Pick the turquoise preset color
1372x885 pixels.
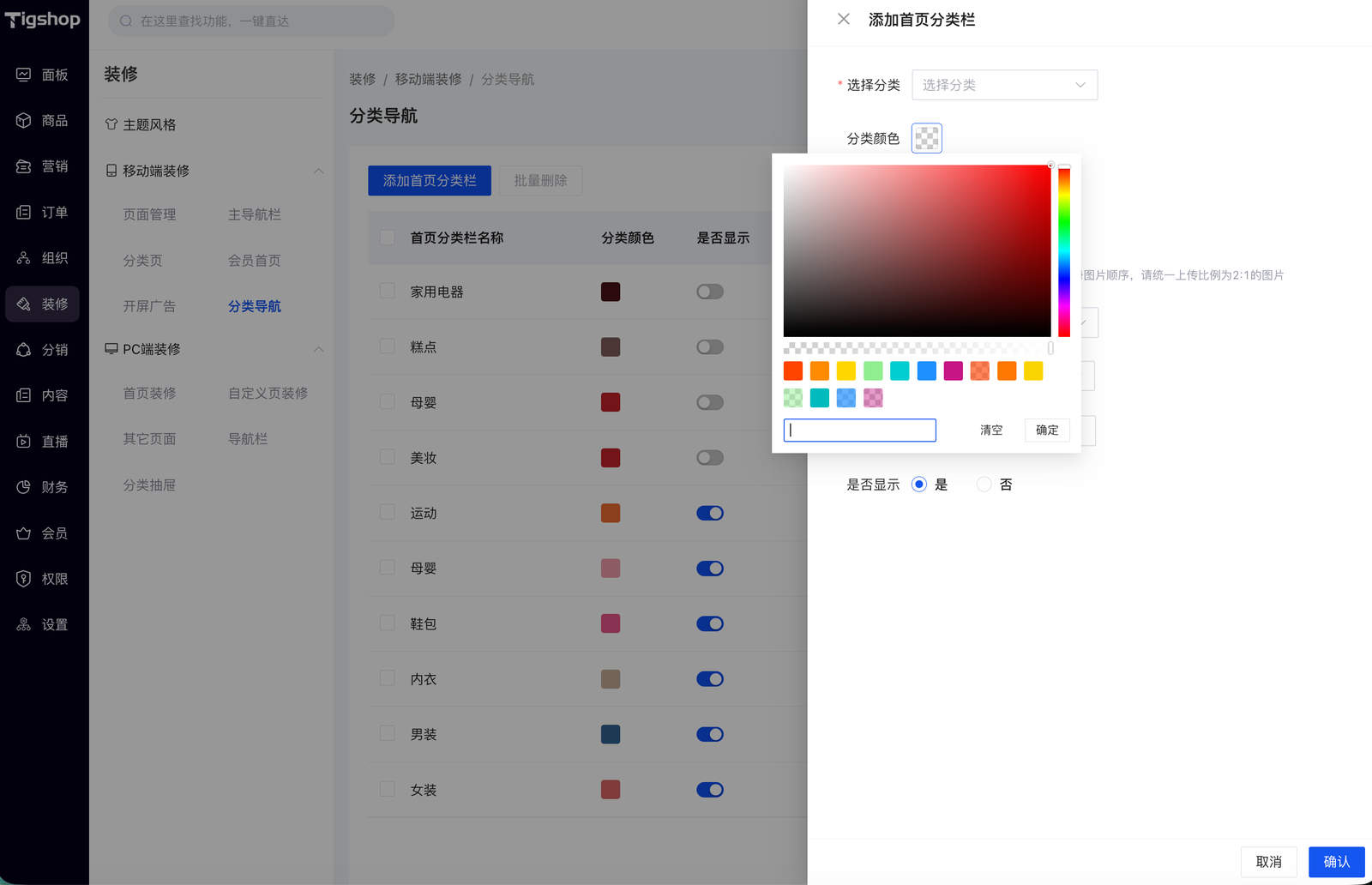point(900,370)
